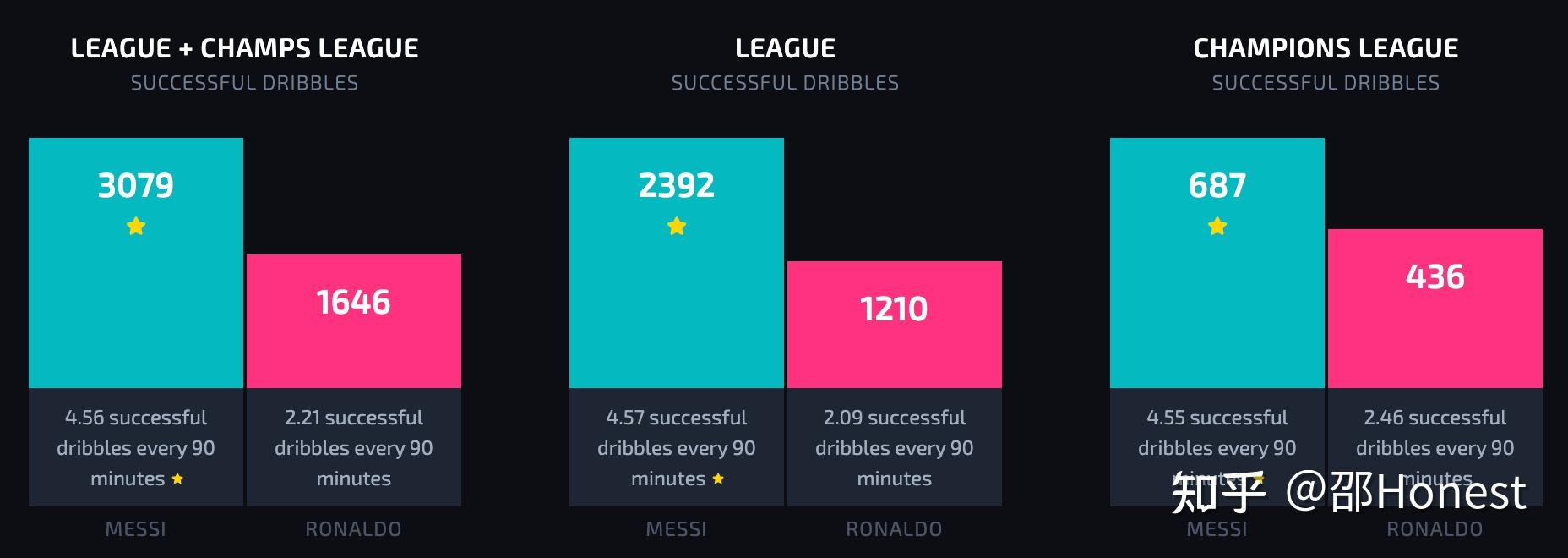Click the small star after 4.56 dribbles text
Image resolution: width=1568 pixels, height=558 pixels.
[x=177, y=479]
